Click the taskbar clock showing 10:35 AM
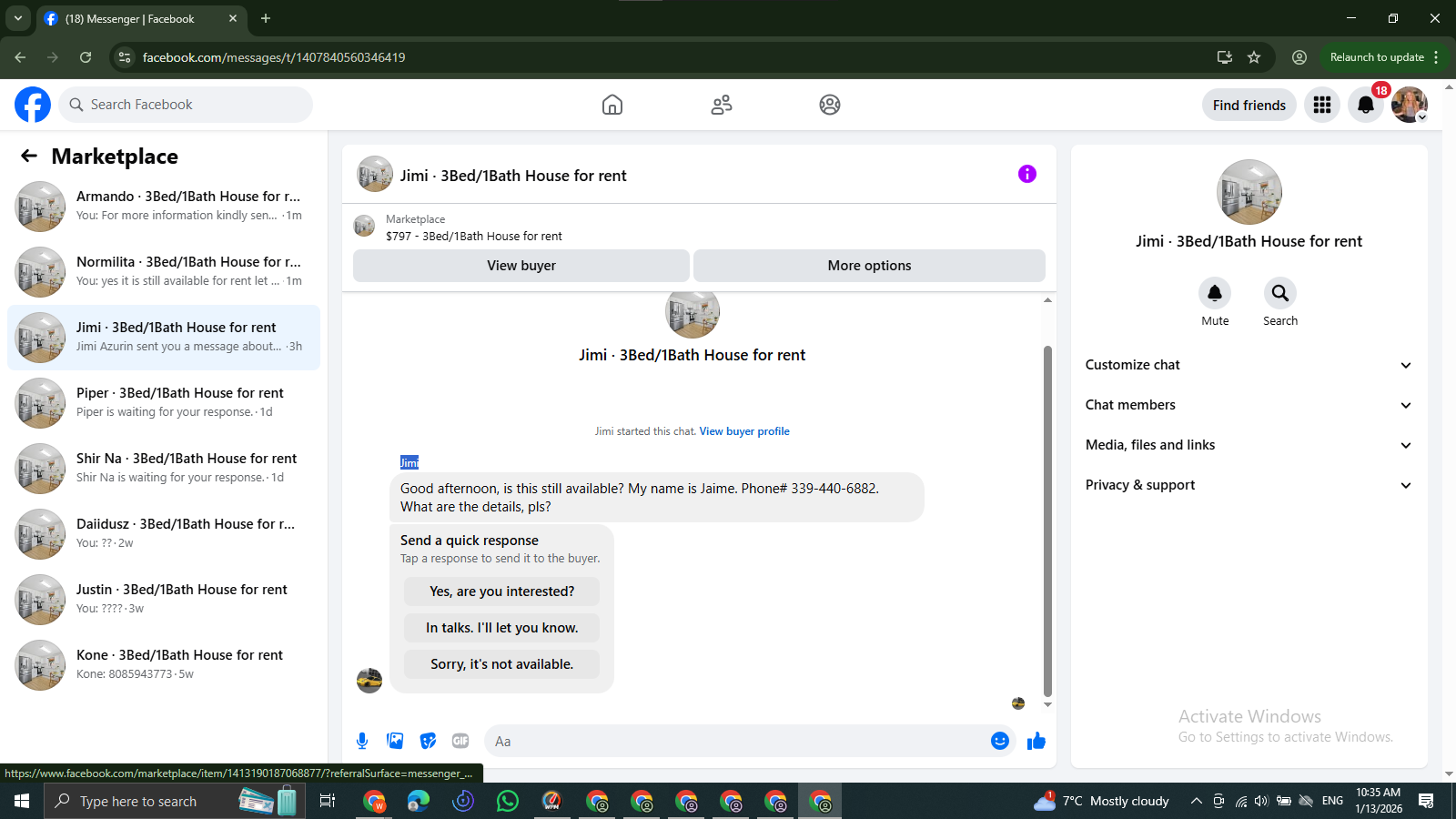Image resolution: width=1456 pixels, height=819 pixels. (1379, 801)
